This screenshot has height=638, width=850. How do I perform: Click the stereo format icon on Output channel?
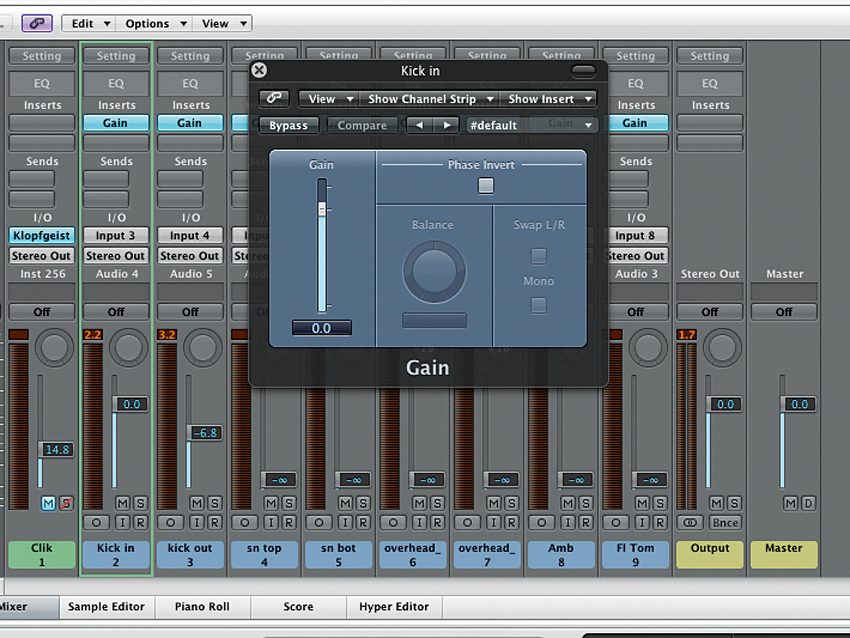click(690, 523)
